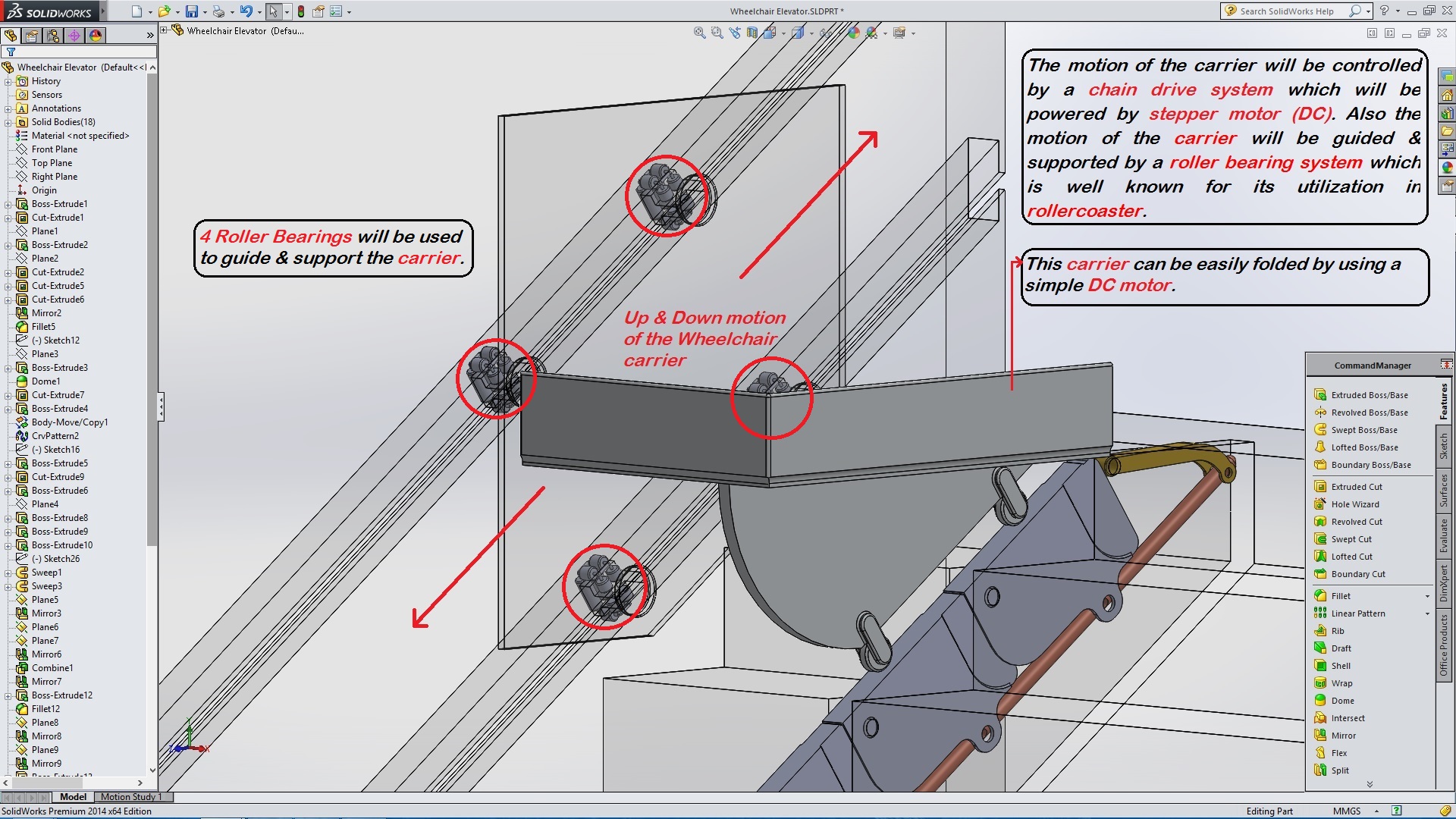The height and width of the screenshot is (819, 1456).
Task: Open the DisplayManager color ball tab
Action: tap(95, 36)
